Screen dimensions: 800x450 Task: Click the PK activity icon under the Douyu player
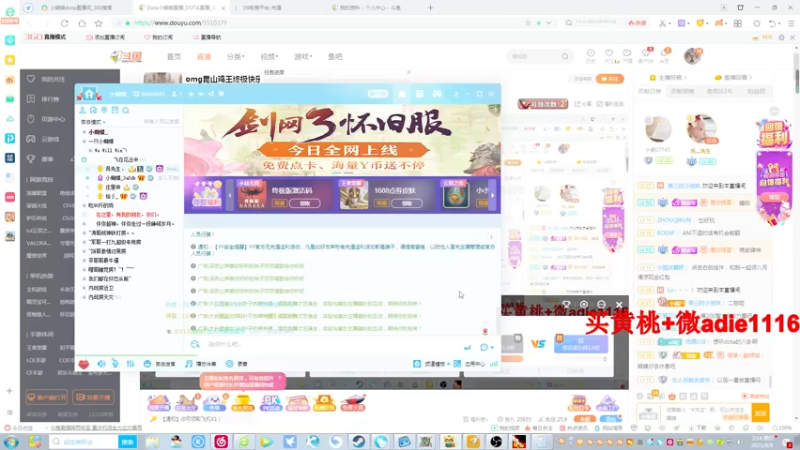tap(270, 403)
